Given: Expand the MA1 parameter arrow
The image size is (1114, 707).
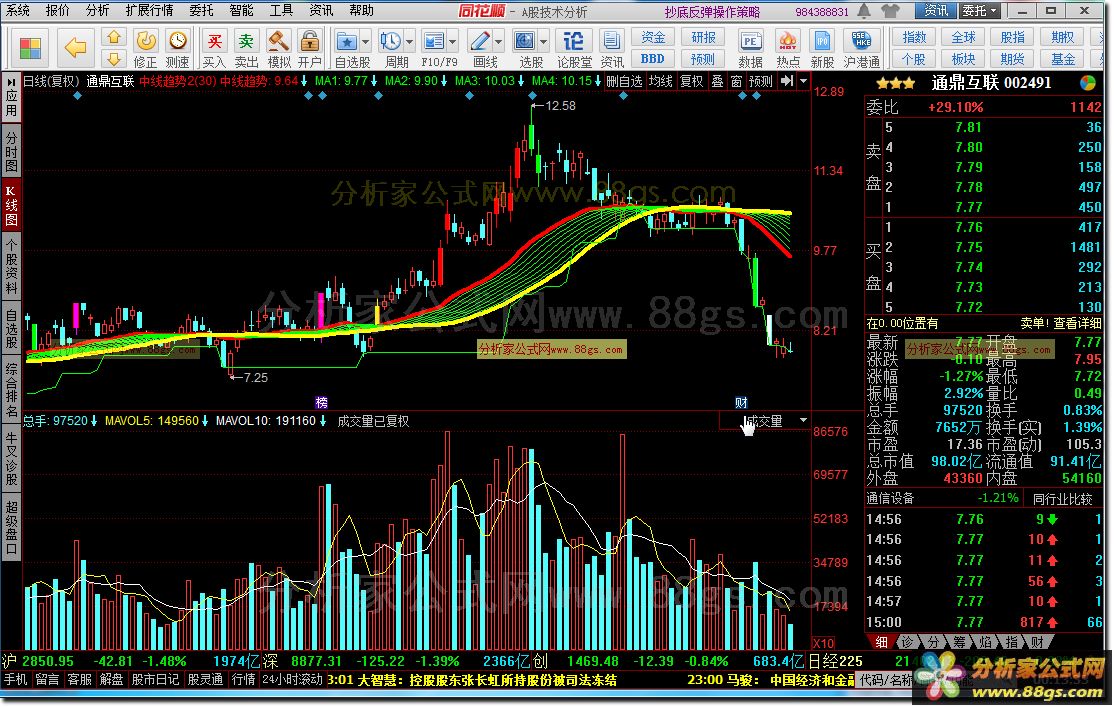Looking at the screenshot, I should pyautogui.click(x=374, y=81).
